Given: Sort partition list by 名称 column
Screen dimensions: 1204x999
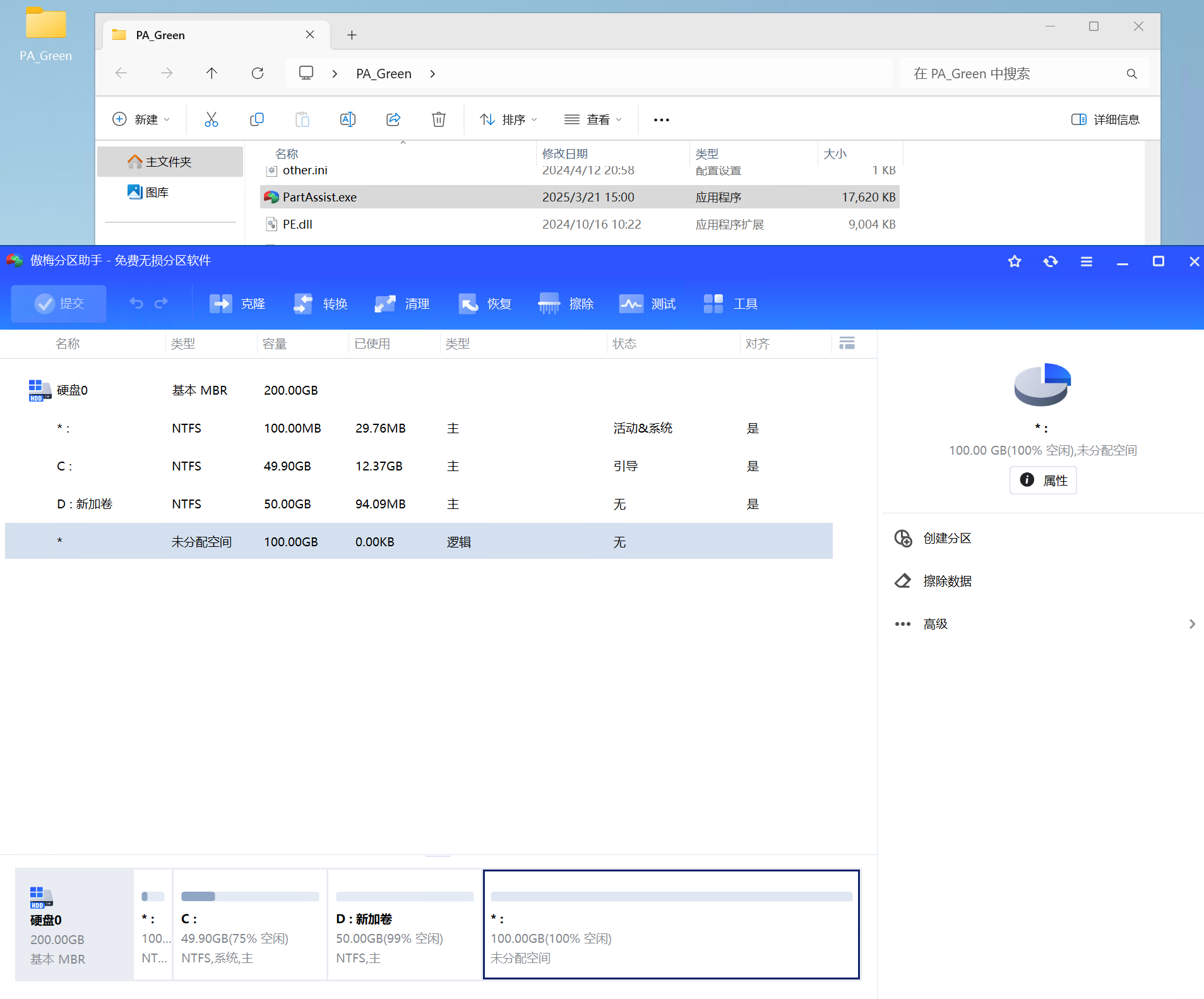Looking at the screenshot, I should click(68, 344).
